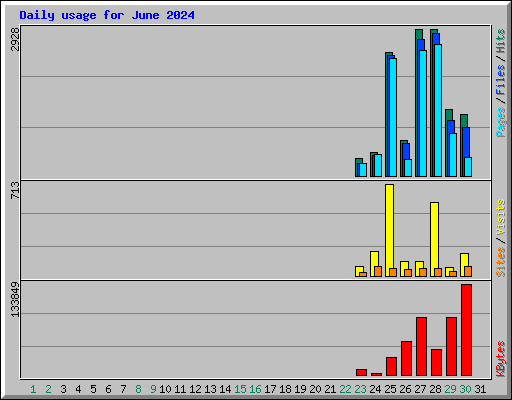Screen dimensions: 512x400
Task: Click day 28 on the x-axis
Action: click(435, 389)
